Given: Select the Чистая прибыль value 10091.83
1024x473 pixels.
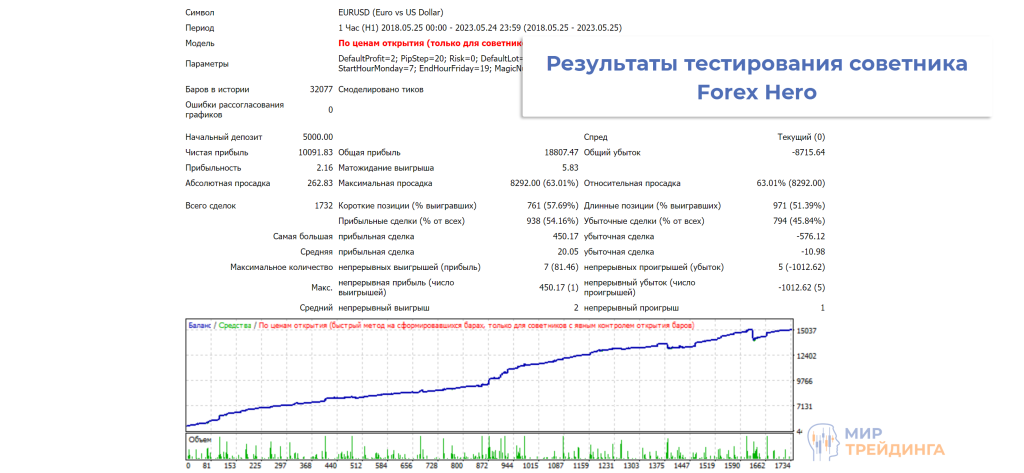Looking at the screenshot, I should pos(314,152).
